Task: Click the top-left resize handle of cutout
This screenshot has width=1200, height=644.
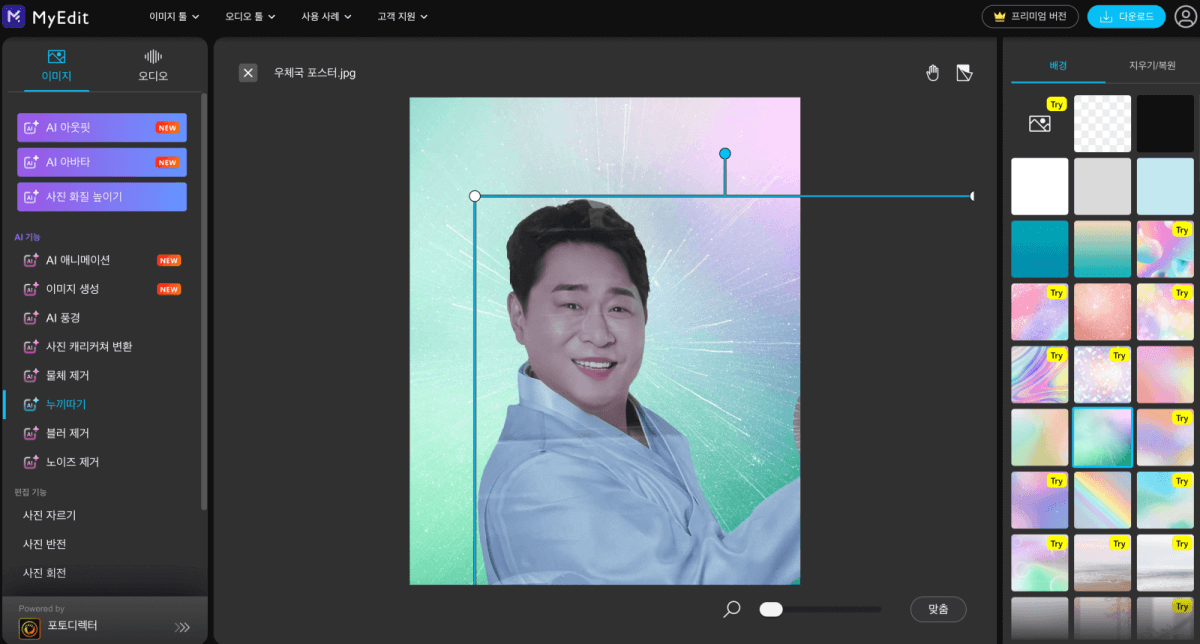Action: point(475,196)
